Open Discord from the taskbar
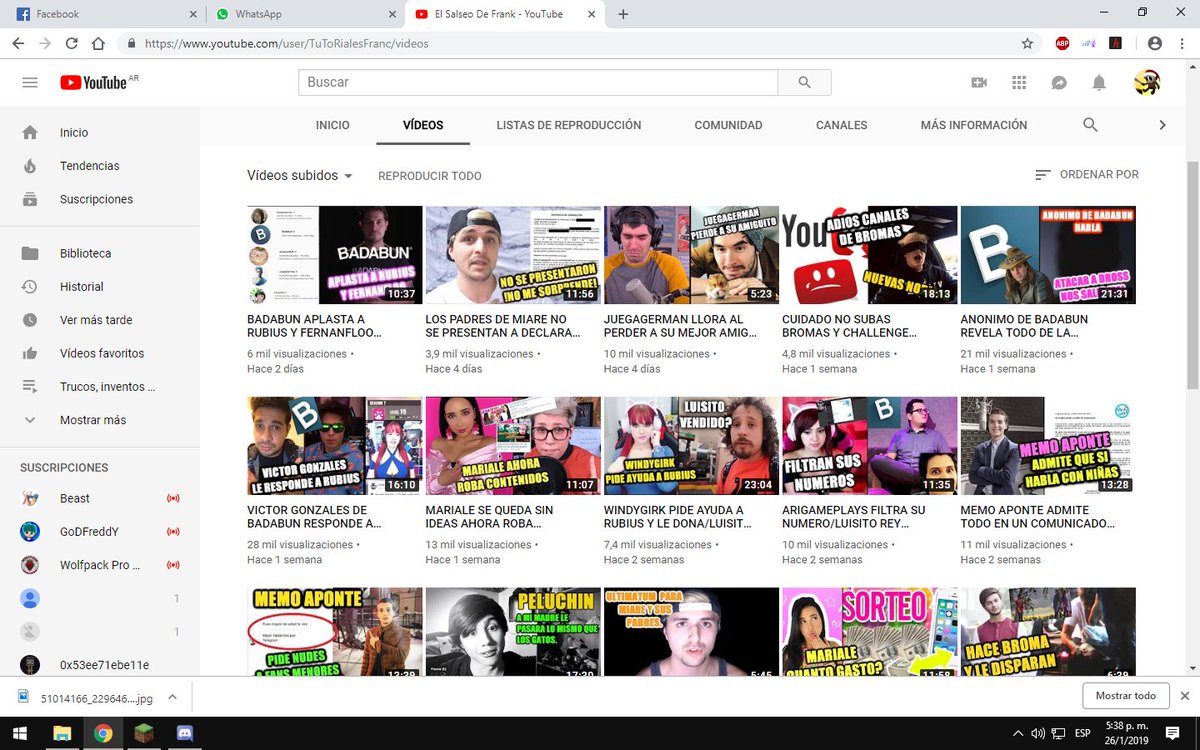This screenshot has width=1200, height=750. (184, 733)
